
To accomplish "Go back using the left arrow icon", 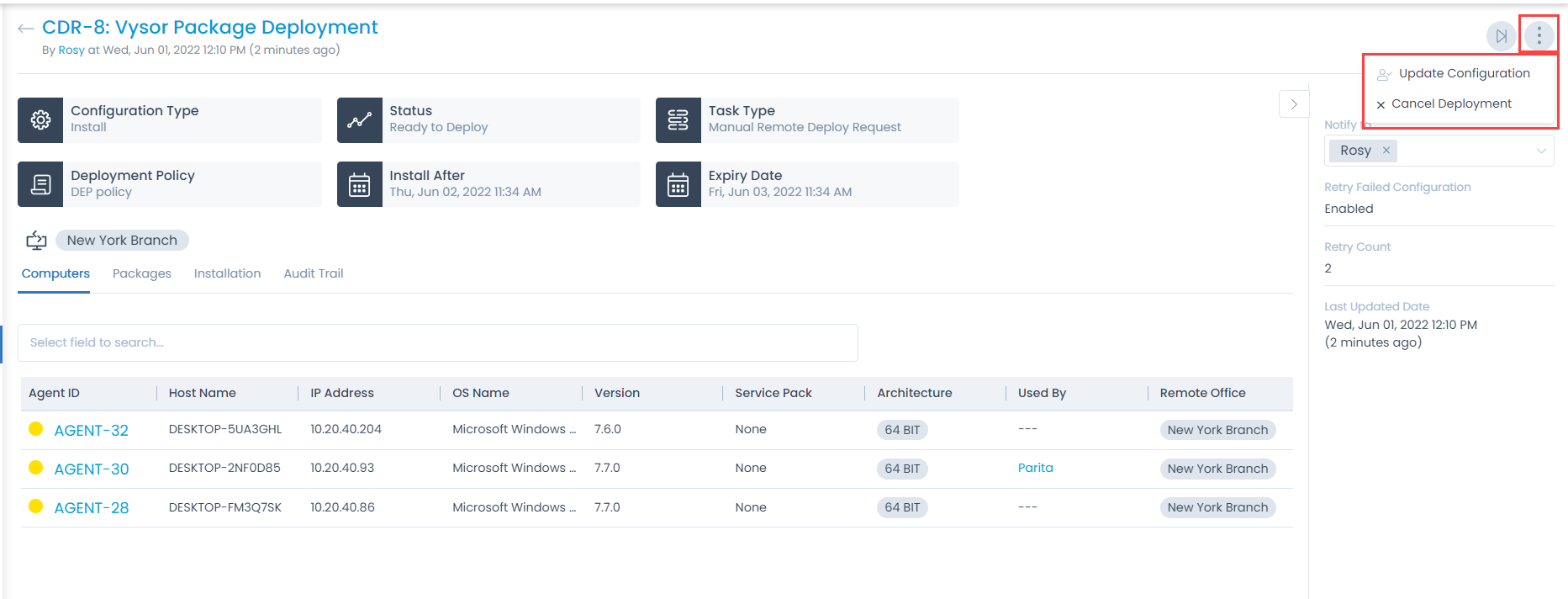I will [26, 29].
